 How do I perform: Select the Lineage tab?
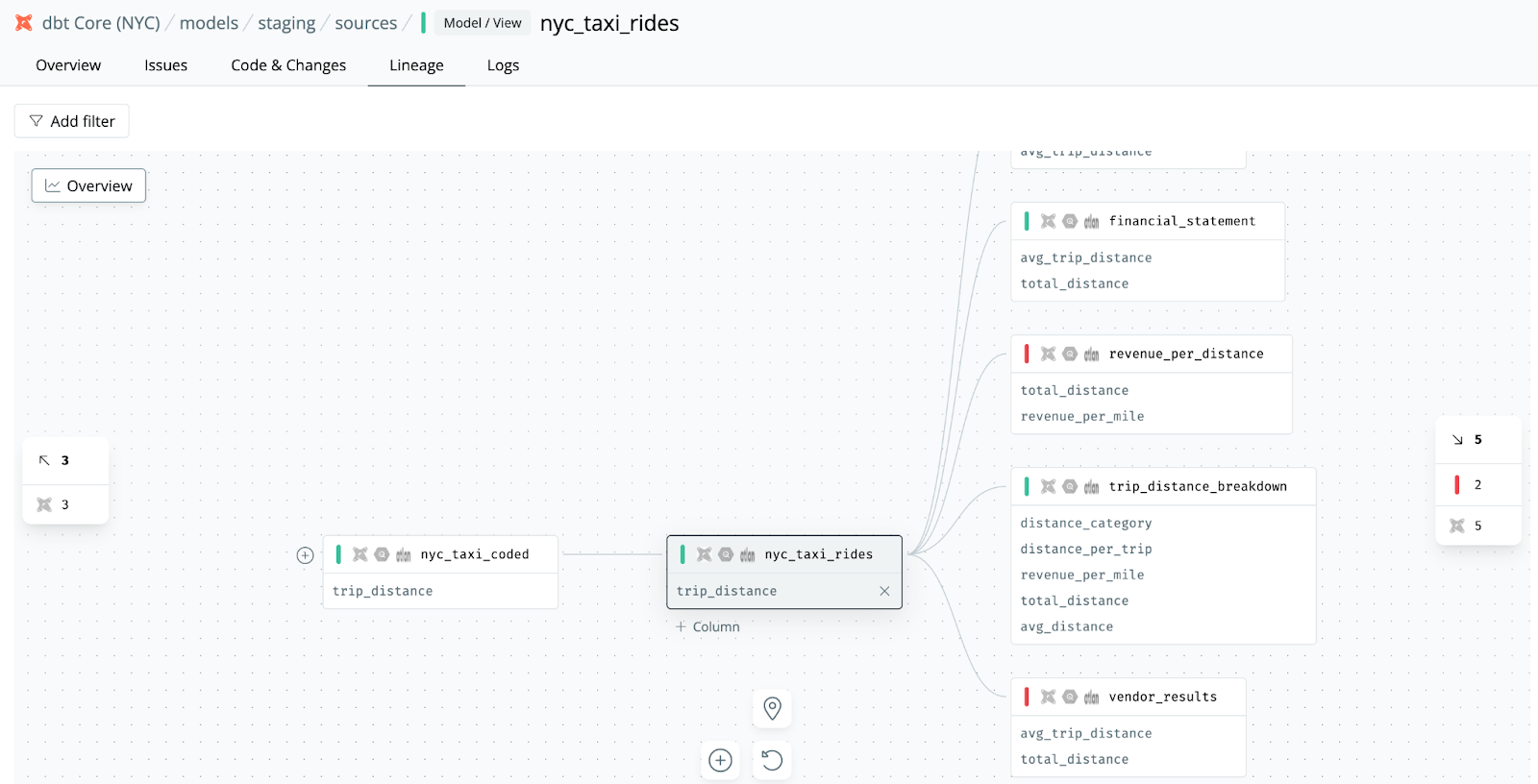pyautogui.click(x=416, y=65)
